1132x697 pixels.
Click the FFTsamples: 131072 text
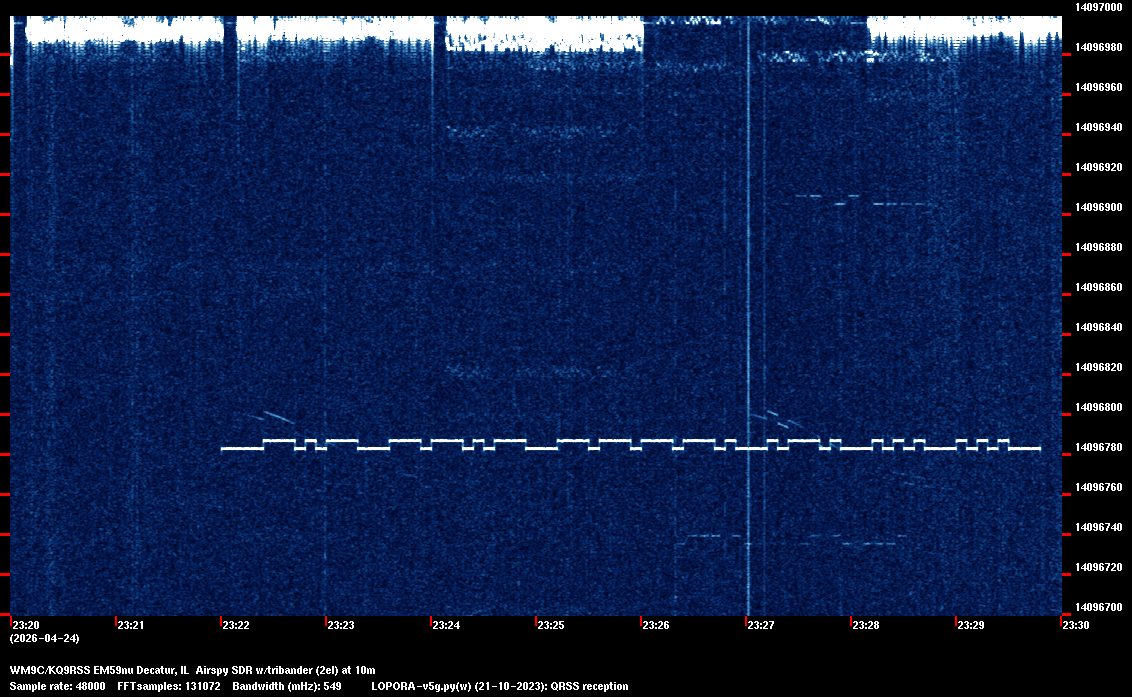[169, 686]
